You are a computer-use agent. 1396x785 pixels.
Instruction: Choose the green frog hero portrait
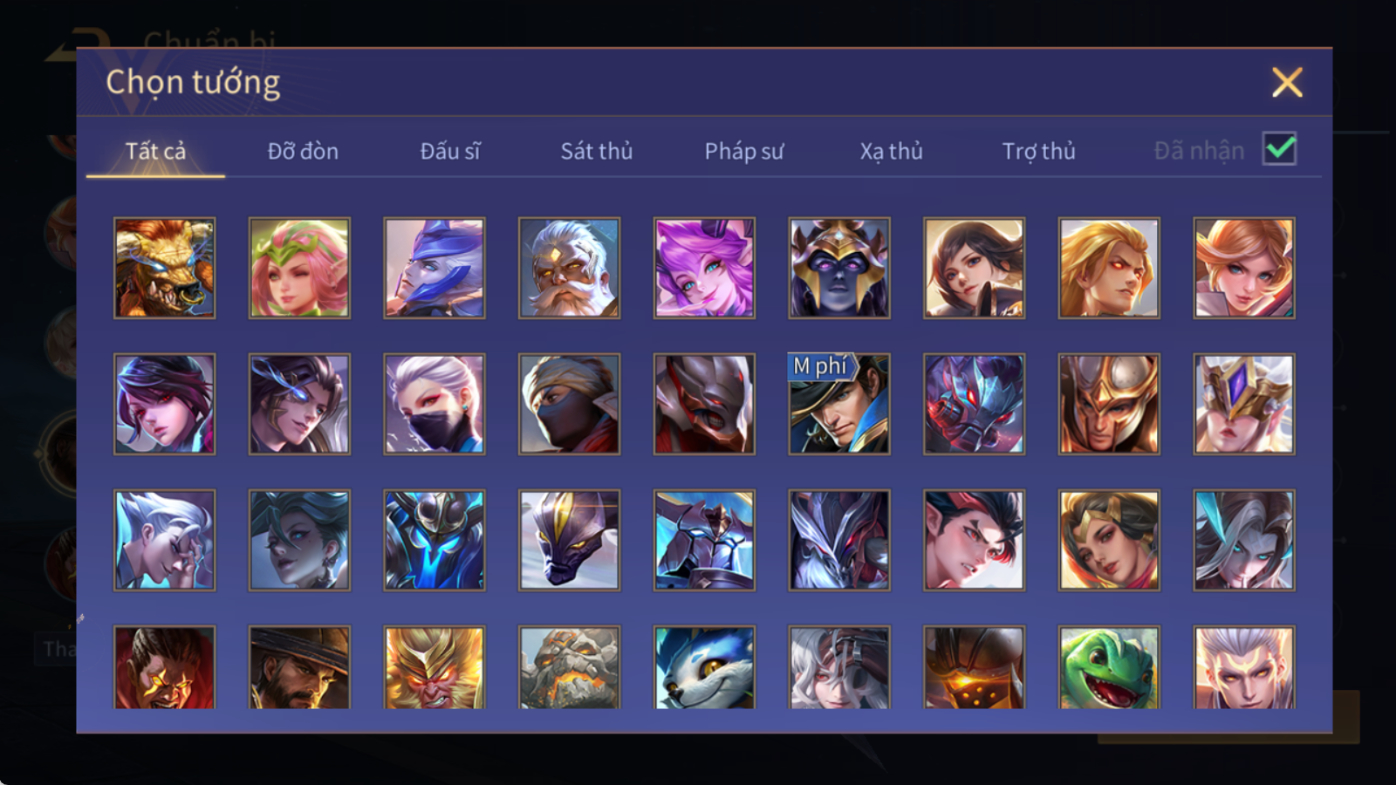[x=1109, y=668]
